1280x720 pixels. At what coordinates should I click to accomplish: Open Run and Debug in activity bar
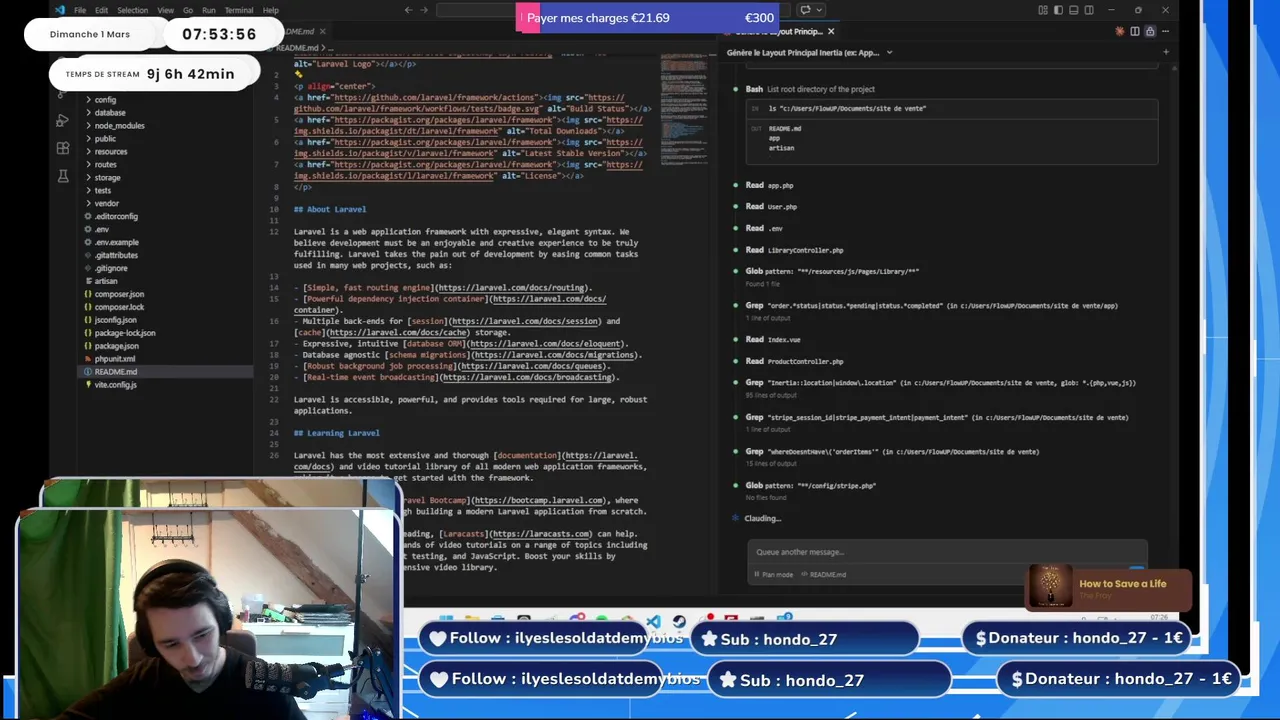click(x=62, y=121)
